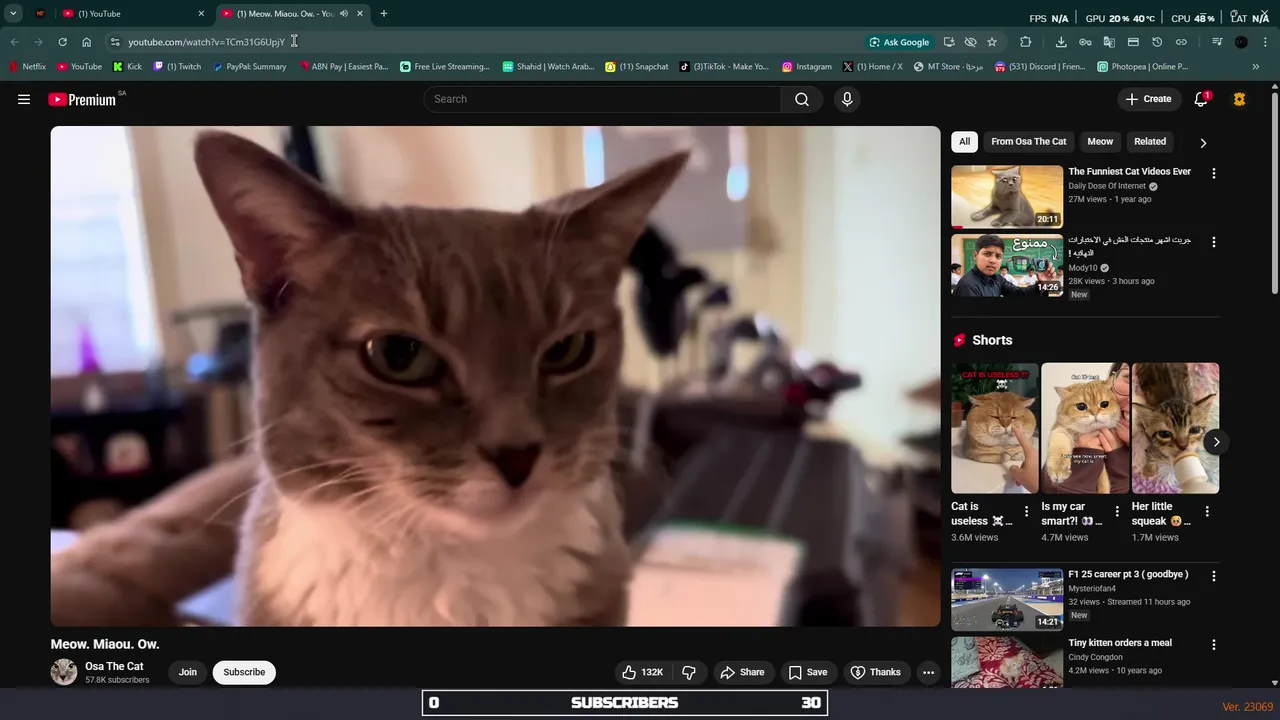Viewport: 1280px width, 720px height.
Task: Open Kick bookmark
Action: click(x=128, y=67)
